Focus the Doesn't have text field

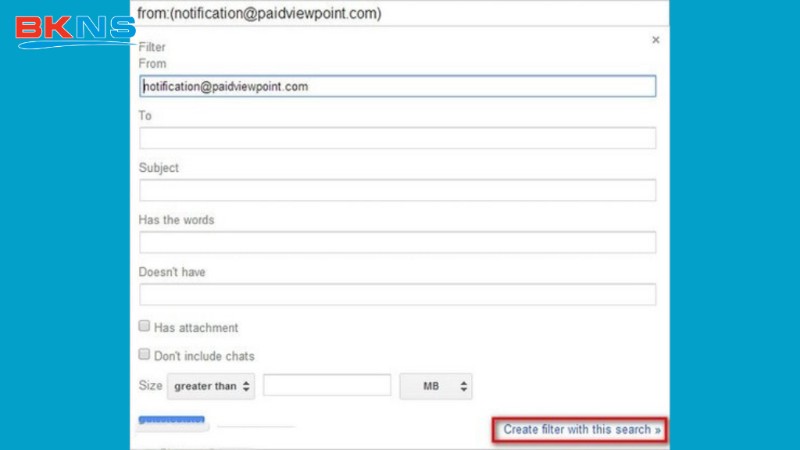pyautogui.click(x=397, y=294)
